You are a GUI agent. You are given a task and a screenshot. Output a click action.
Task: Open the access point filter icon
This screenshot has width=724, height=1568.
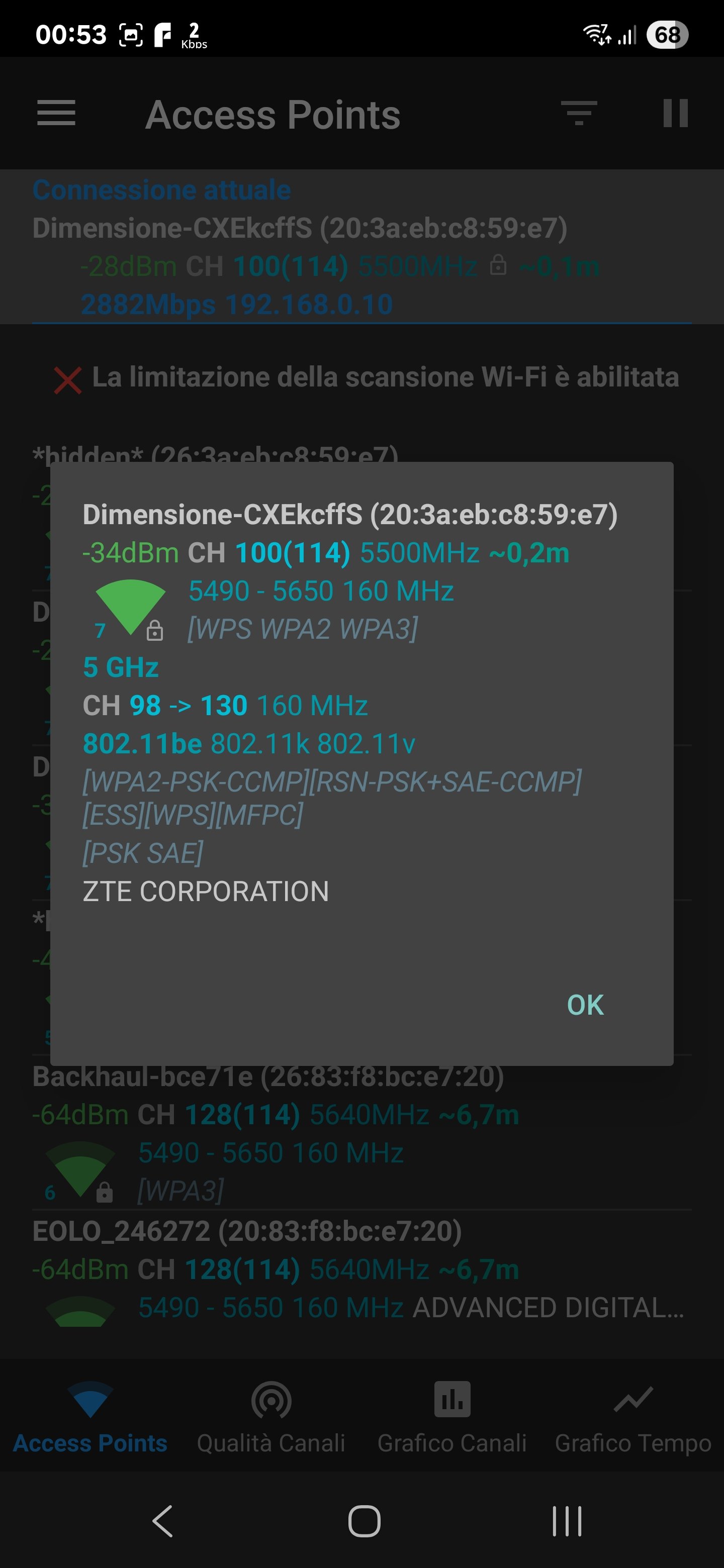[x=579, y=113]
